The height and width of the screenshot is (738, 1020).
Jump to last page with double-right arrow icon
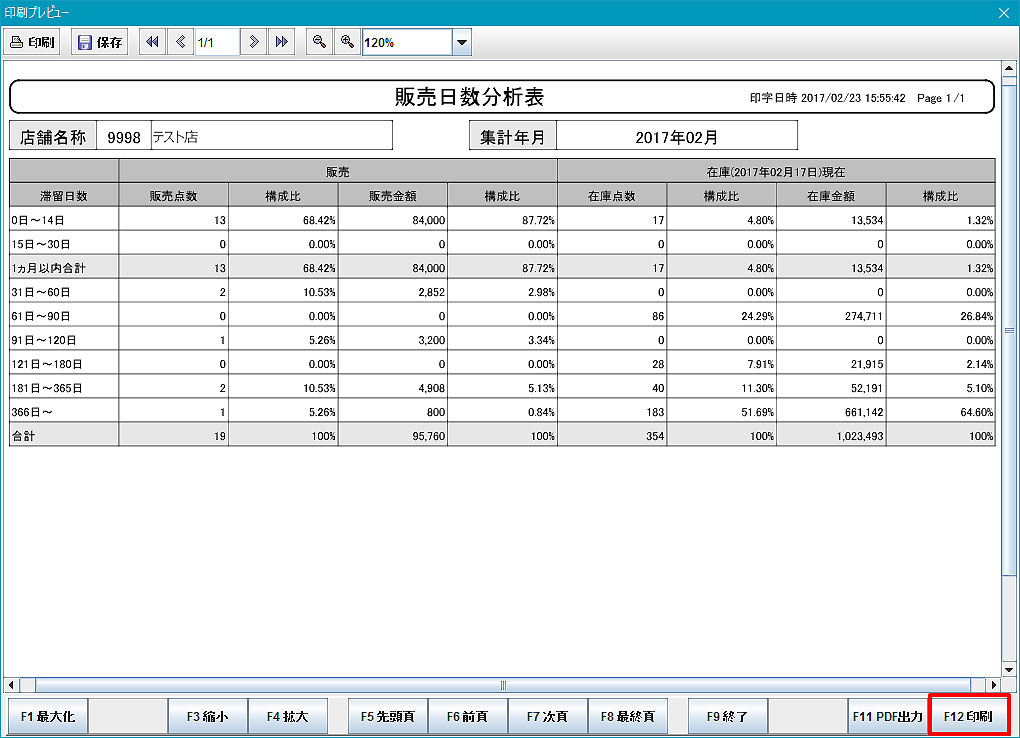282,41
